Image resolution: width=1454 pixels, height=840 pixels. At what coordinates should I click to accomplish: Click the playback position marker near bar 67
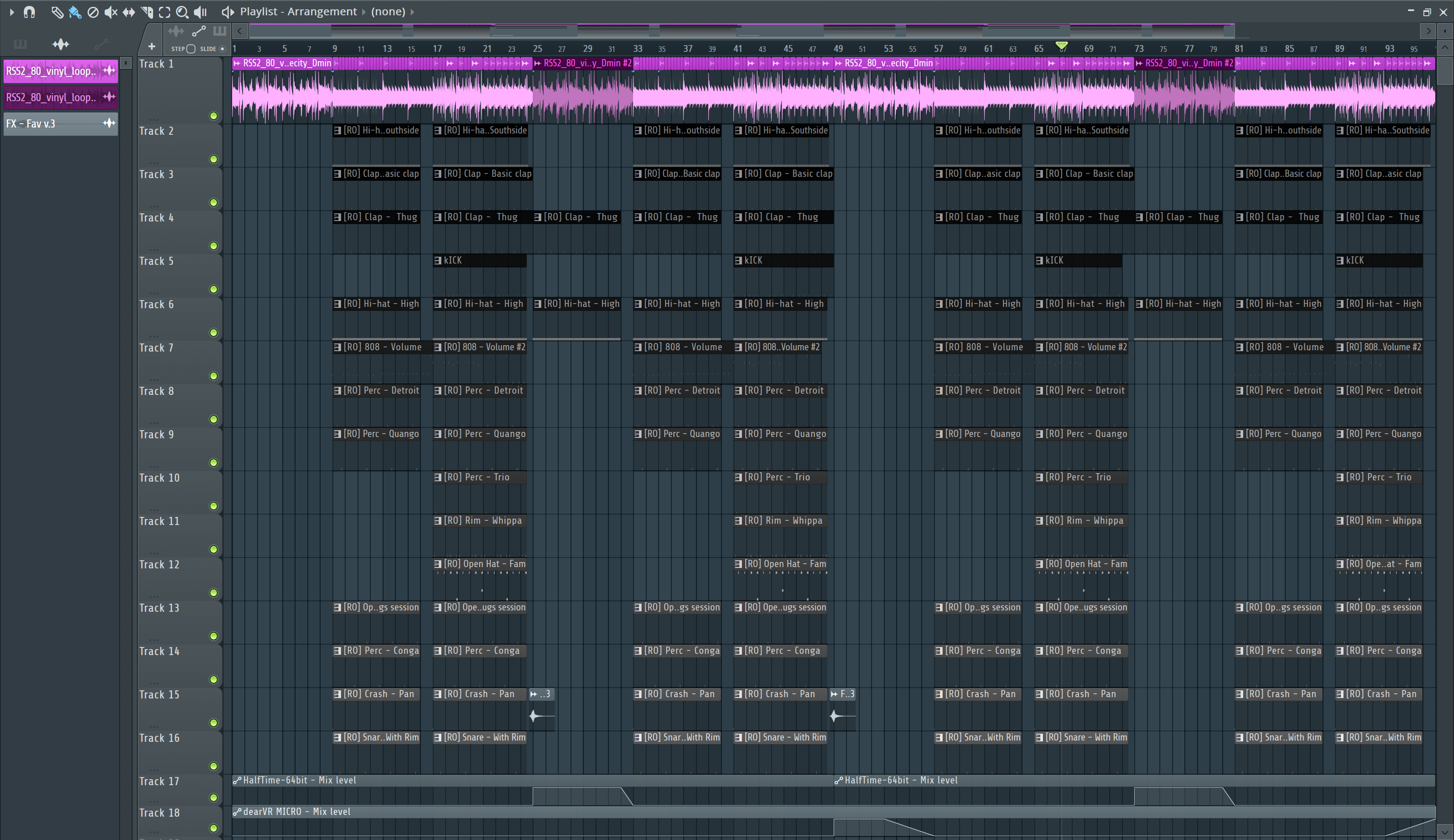pyautogui.click(x=1062, y=45)
